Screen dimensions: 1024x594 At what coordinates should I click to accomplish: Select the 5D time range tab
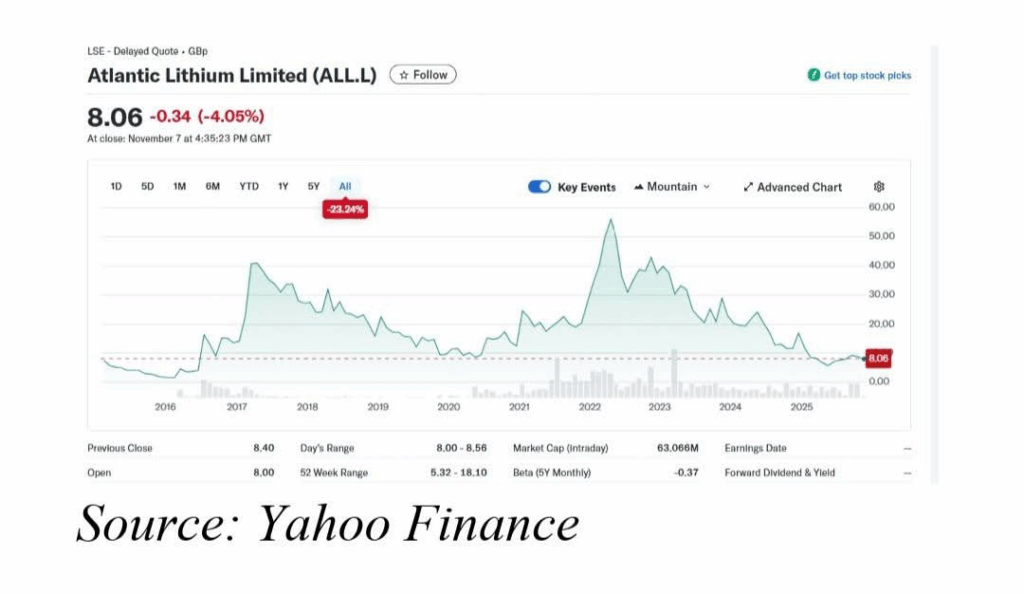click(x=147, y=186)
